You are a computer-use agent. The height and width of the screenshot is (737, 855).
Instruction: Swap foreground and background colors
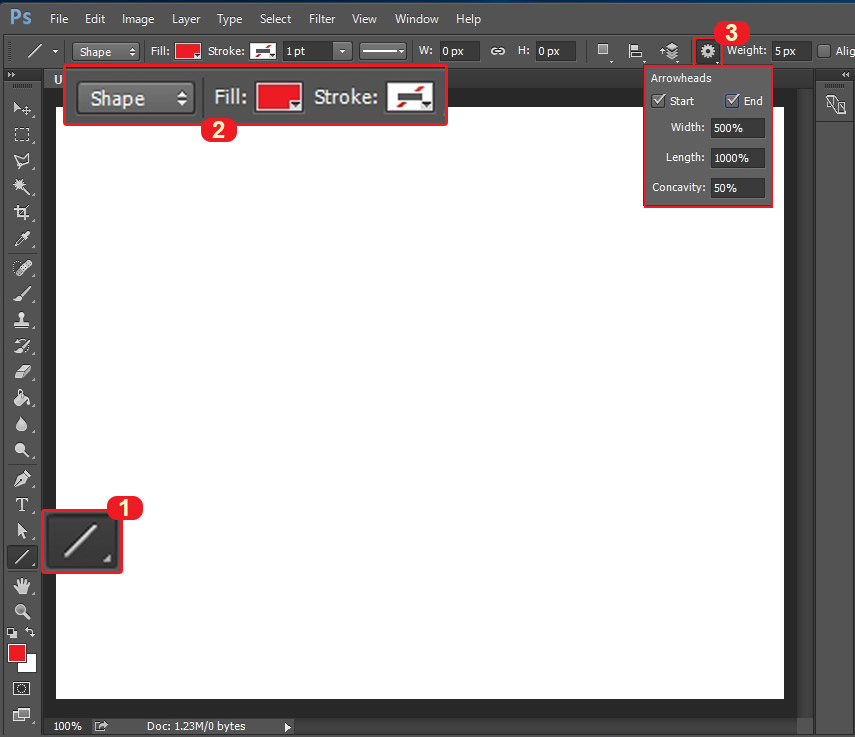[x=31, y=632]
